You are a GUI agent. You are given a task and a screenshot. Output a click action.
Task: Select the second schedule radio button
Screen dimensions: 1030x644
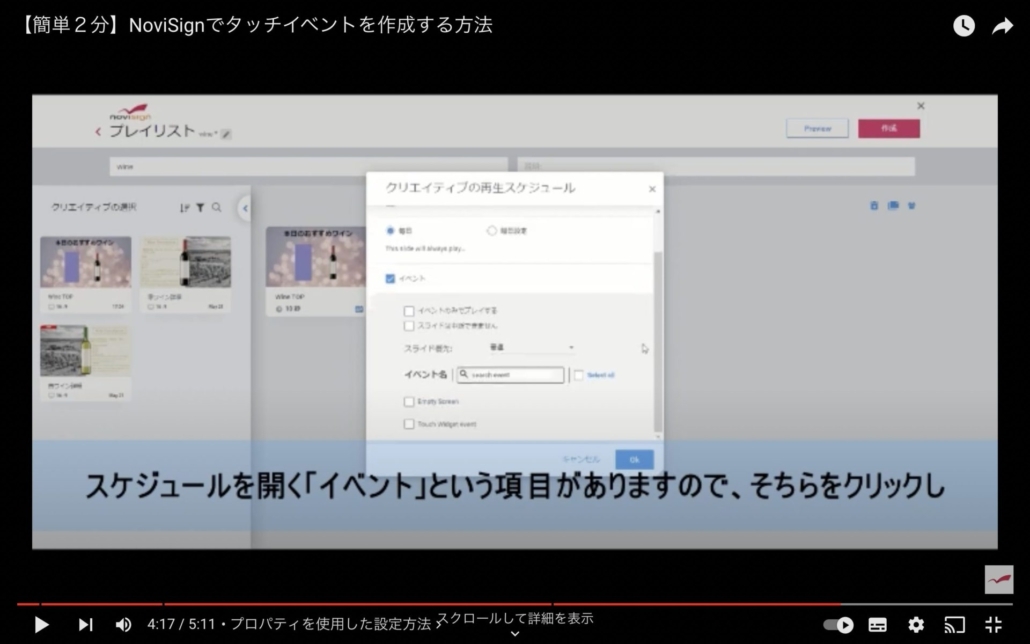pyautogui.click(x=491, y=231)
